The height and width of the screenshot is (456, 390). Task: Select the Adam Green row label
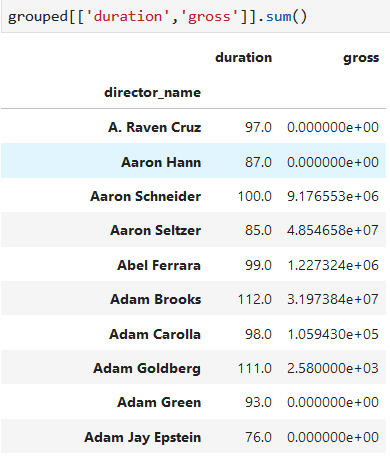coord(159,402)
